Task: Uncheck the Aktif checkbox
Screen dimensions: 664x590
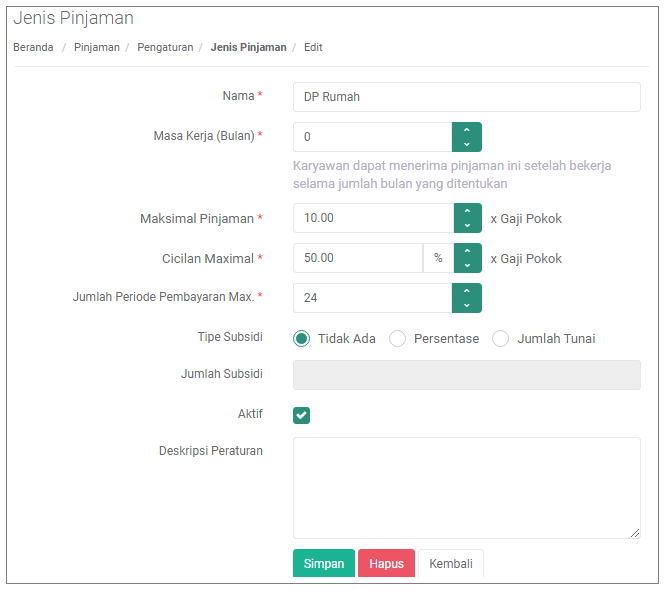Action: coord(302,415)
